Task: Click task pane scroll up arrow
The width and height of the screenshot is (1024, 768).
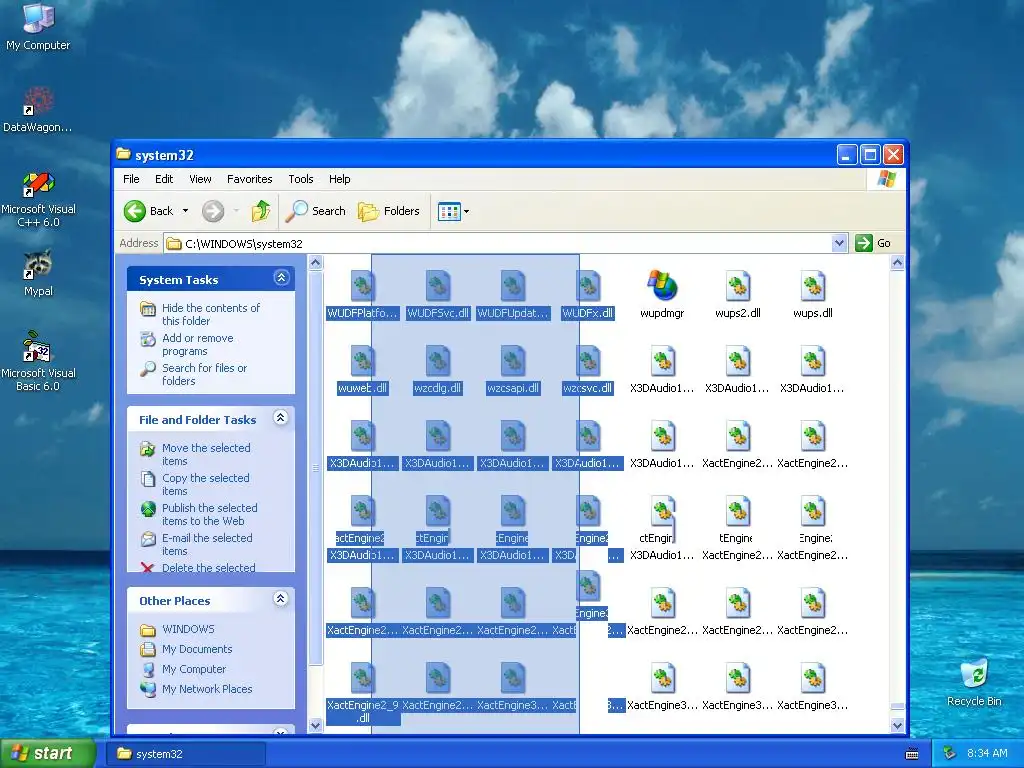Action: 315,263
